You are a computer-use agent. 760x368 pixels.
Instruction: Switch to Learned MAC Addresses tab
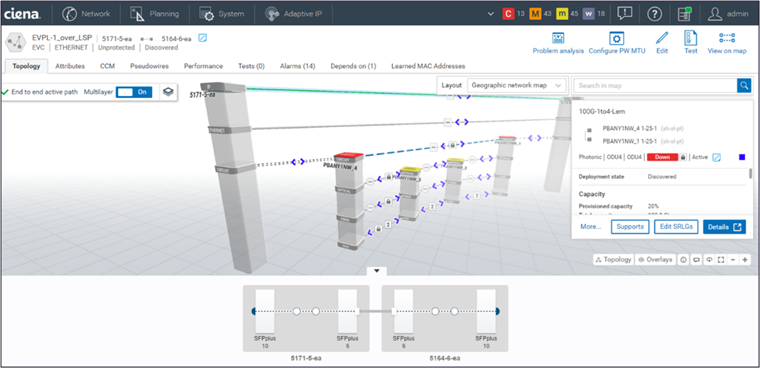tap(428, 66)
